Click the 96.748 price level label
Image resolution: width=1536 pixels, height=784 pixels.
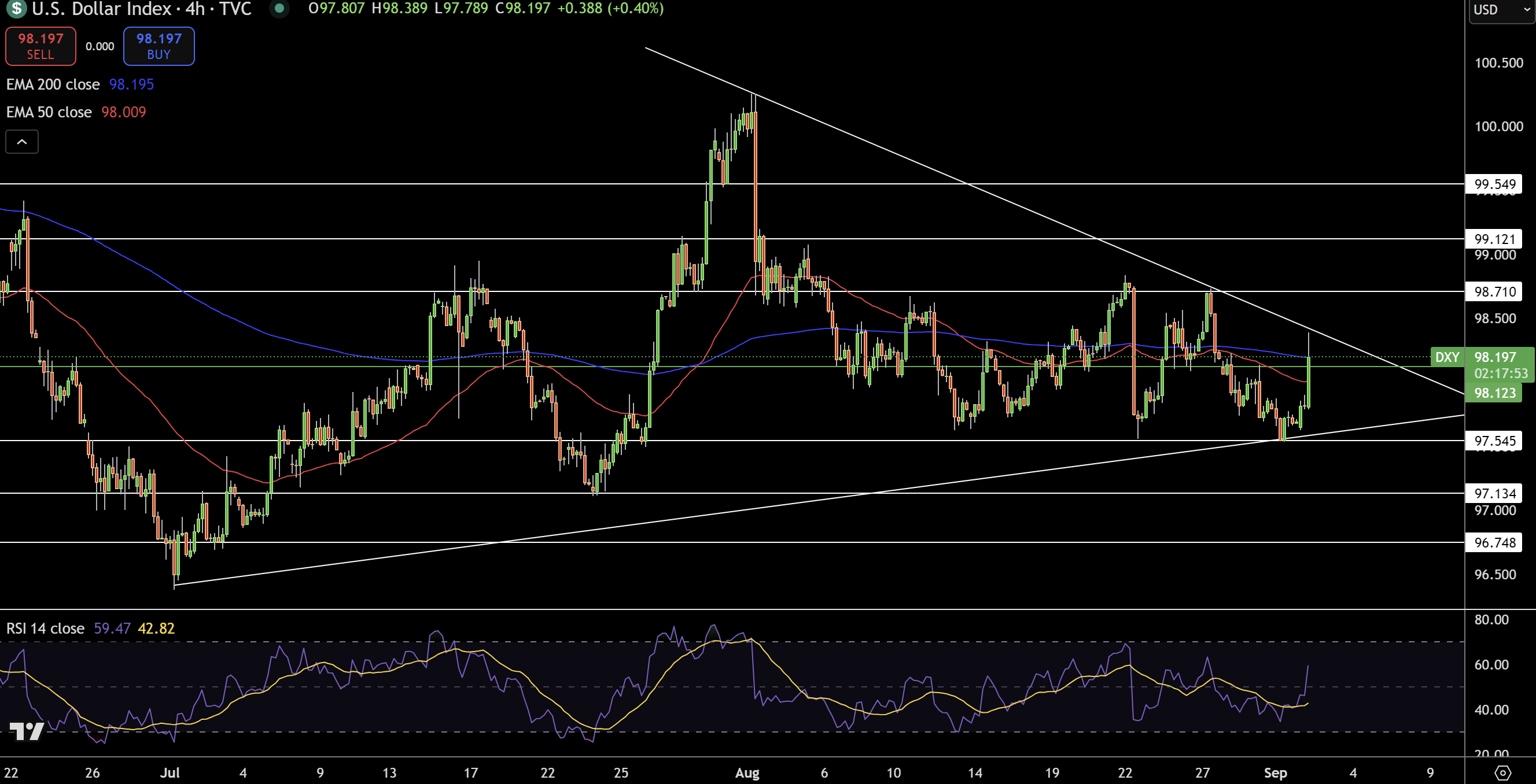click(x=1494, y=542)
